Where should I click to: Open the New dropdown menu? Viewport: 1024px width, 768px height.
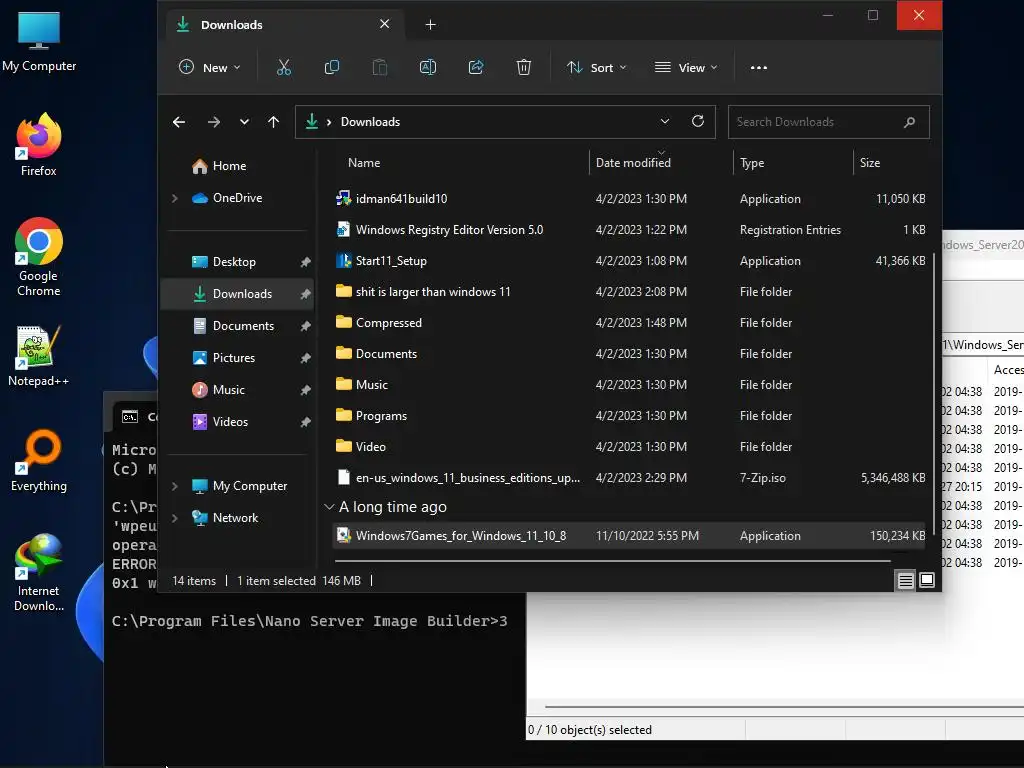click(x=210, y=67)
